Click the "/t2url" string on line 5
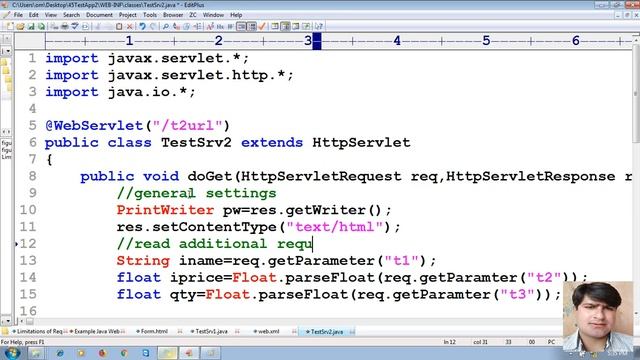Screen dimensions: 640x360 click(x=187, y=126)
